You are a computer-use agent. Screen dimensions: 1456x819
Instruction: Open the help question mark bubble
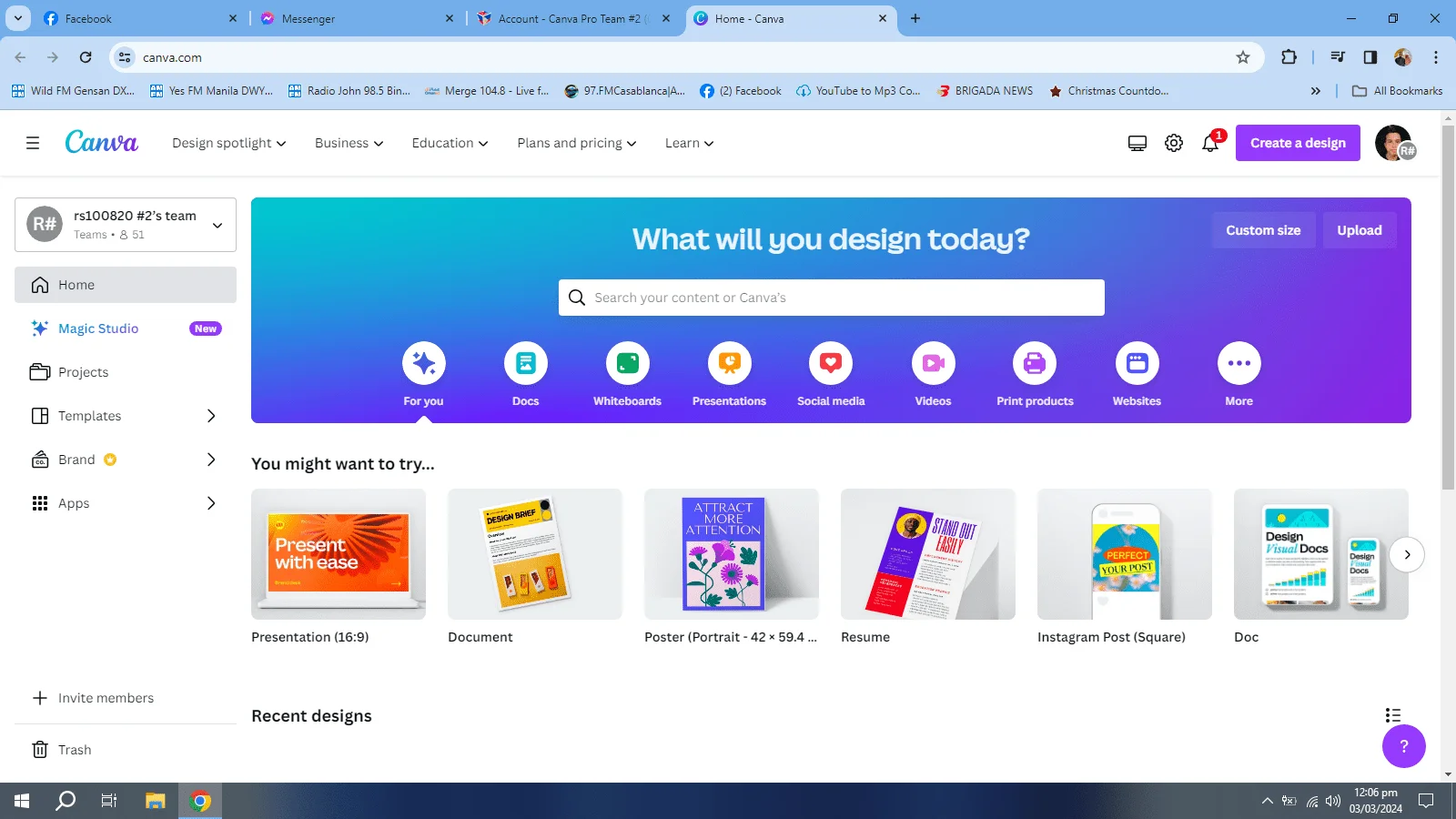coord(1404,746)
